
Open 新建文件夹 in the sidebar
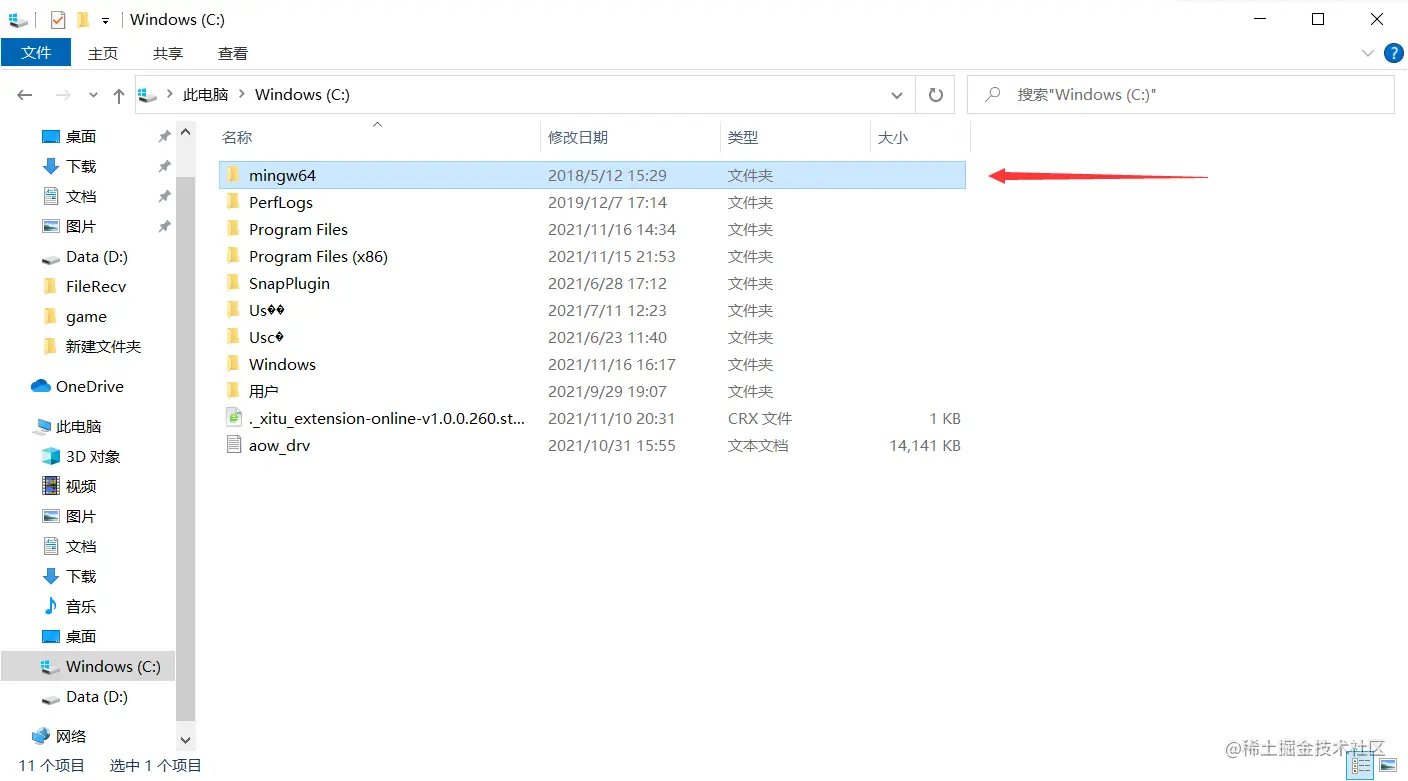103,346
